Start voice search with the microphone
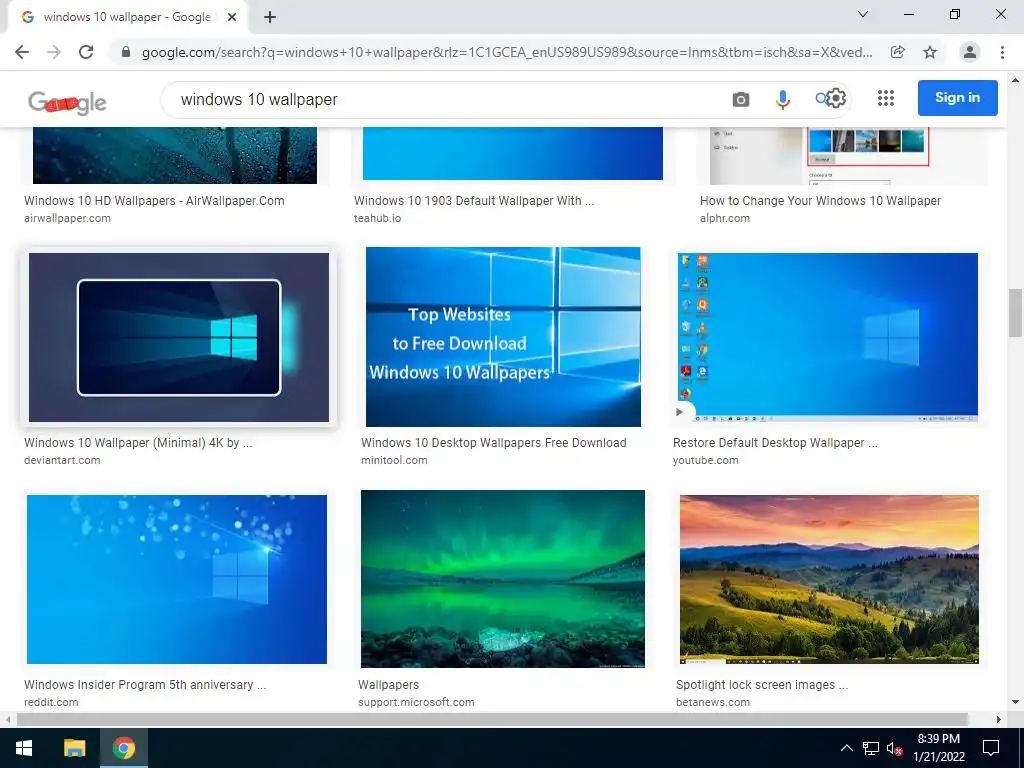Image resolution: width=1024 pixels, height=768 pixels. coord(782,99)
